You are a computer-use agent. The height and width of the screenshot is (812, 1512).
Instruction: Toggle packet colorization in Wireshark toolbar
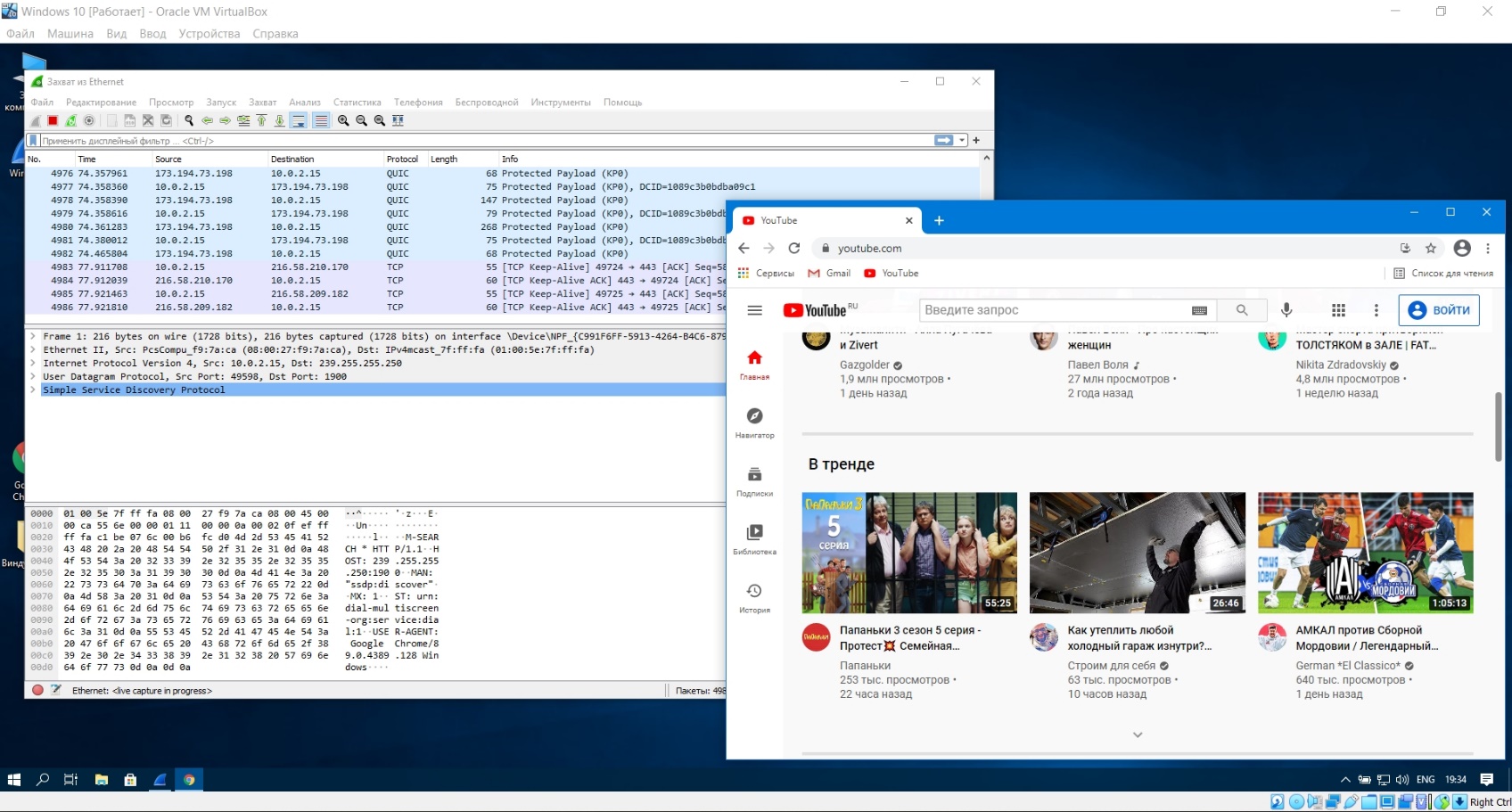click(321, 120)
